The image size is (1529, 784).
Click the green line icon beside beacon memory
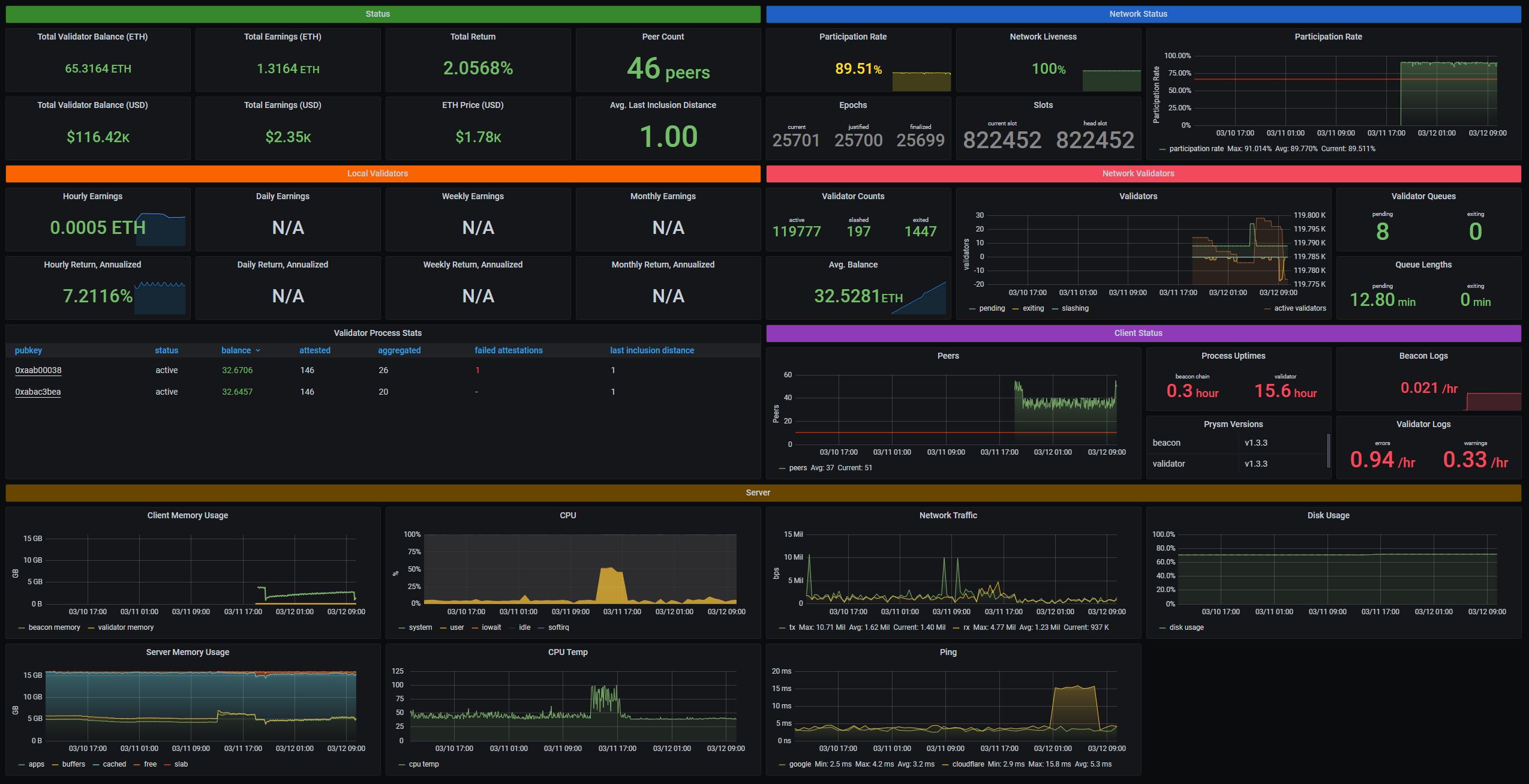point(22,627)
